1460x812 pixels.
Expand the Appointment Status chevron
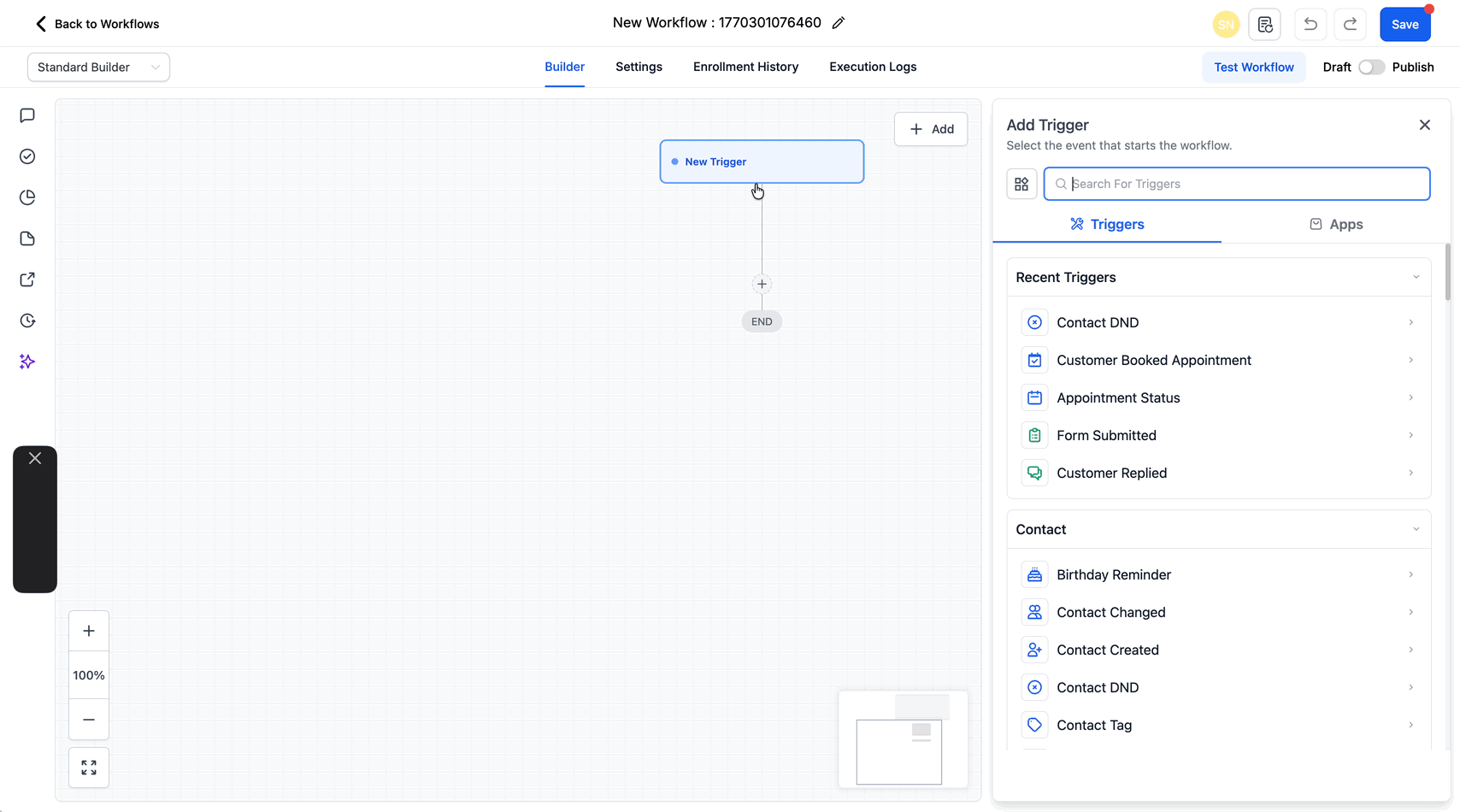1410,397
